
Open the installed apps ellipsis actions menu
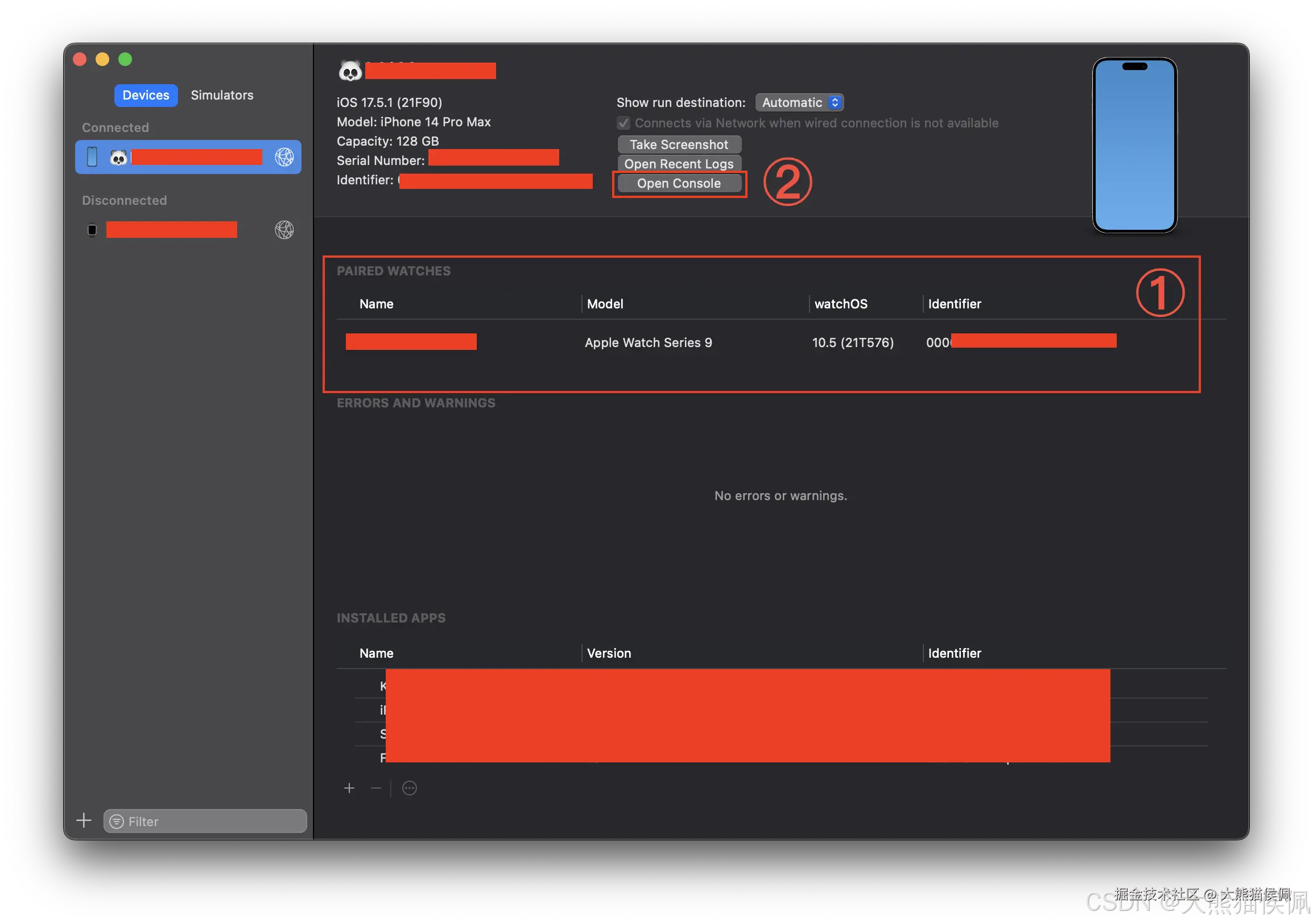410,788
